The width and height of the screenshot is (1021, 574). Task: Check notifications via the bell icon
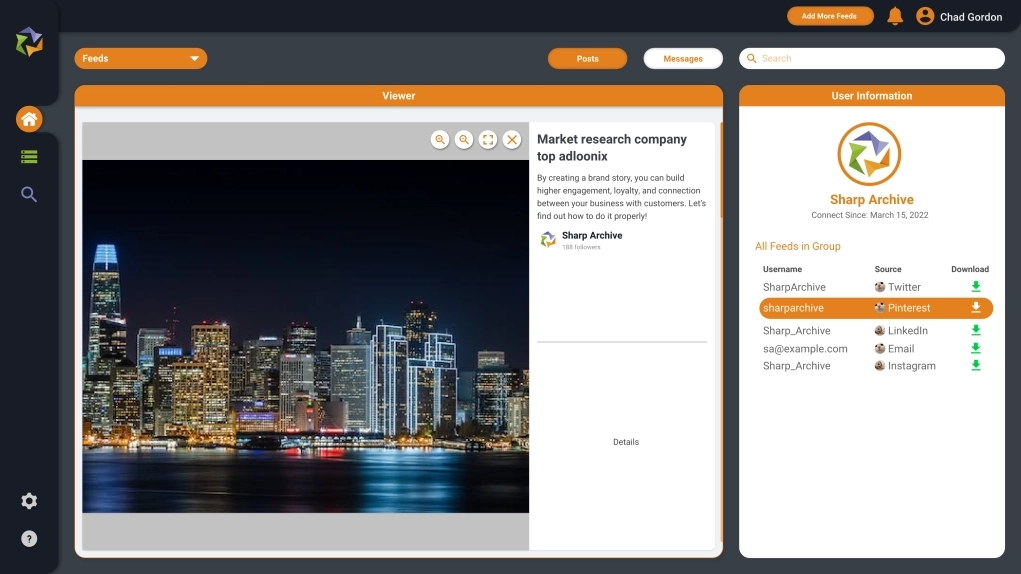click(x=895, y=16)
